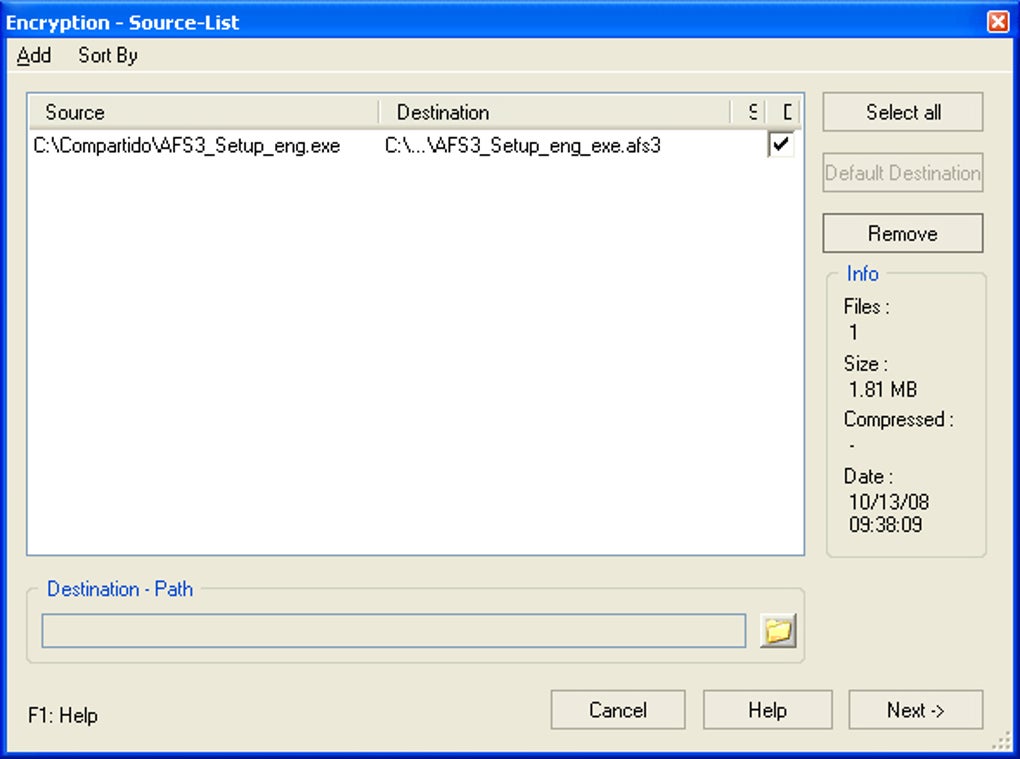Click the truncated S column header

tap(753, 112)
